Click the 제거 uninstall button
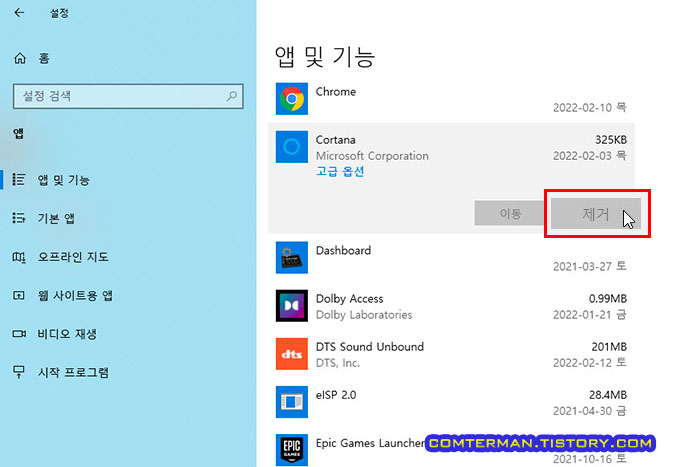This screenshot has width=700, height=467. click(596, 214)
